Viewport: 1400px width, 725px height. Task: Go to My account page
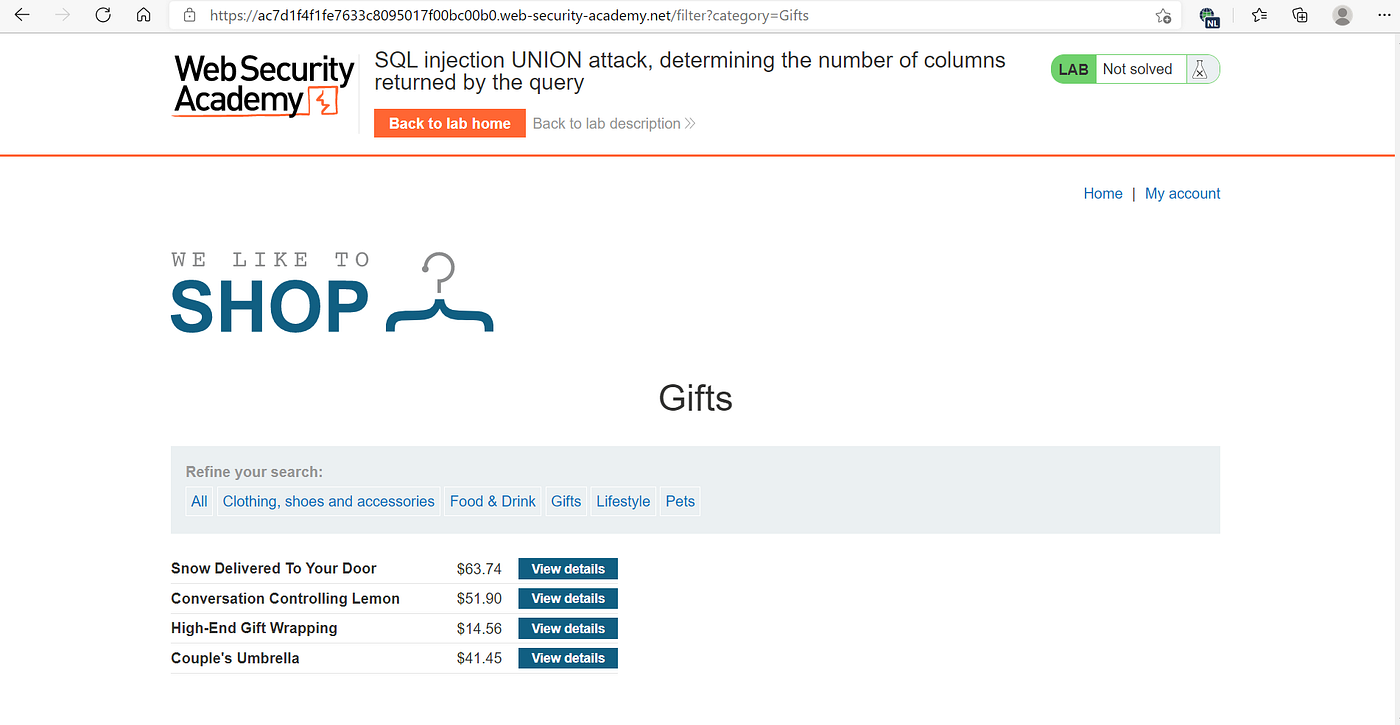click(1182, 193)
